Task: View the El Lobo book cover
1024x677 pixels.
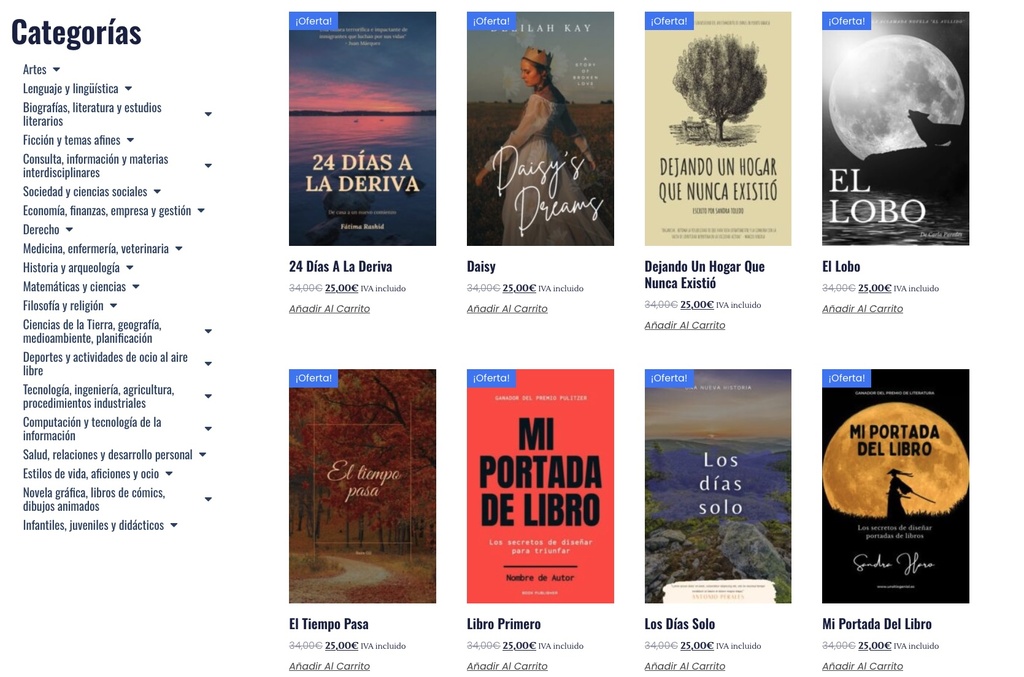Action: pos(895,129)
